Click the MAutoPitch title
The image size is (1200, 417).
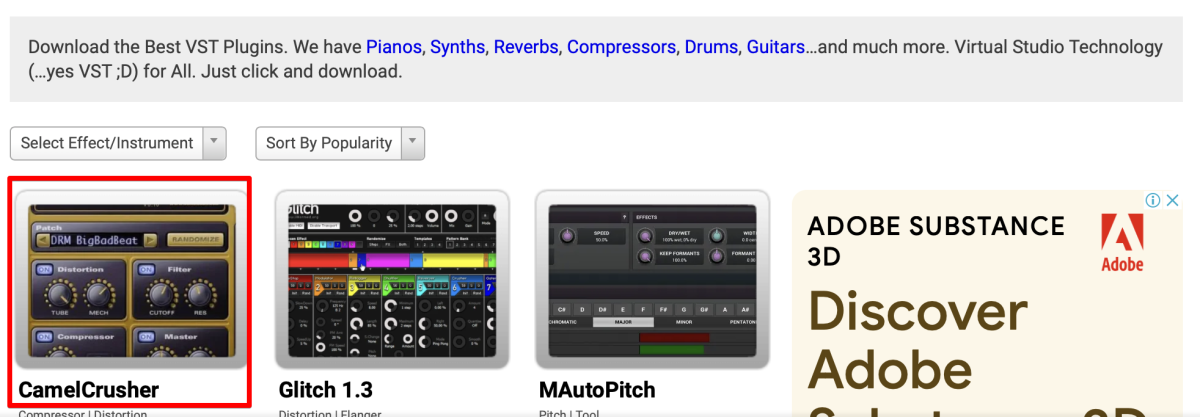tap(598, 389)
